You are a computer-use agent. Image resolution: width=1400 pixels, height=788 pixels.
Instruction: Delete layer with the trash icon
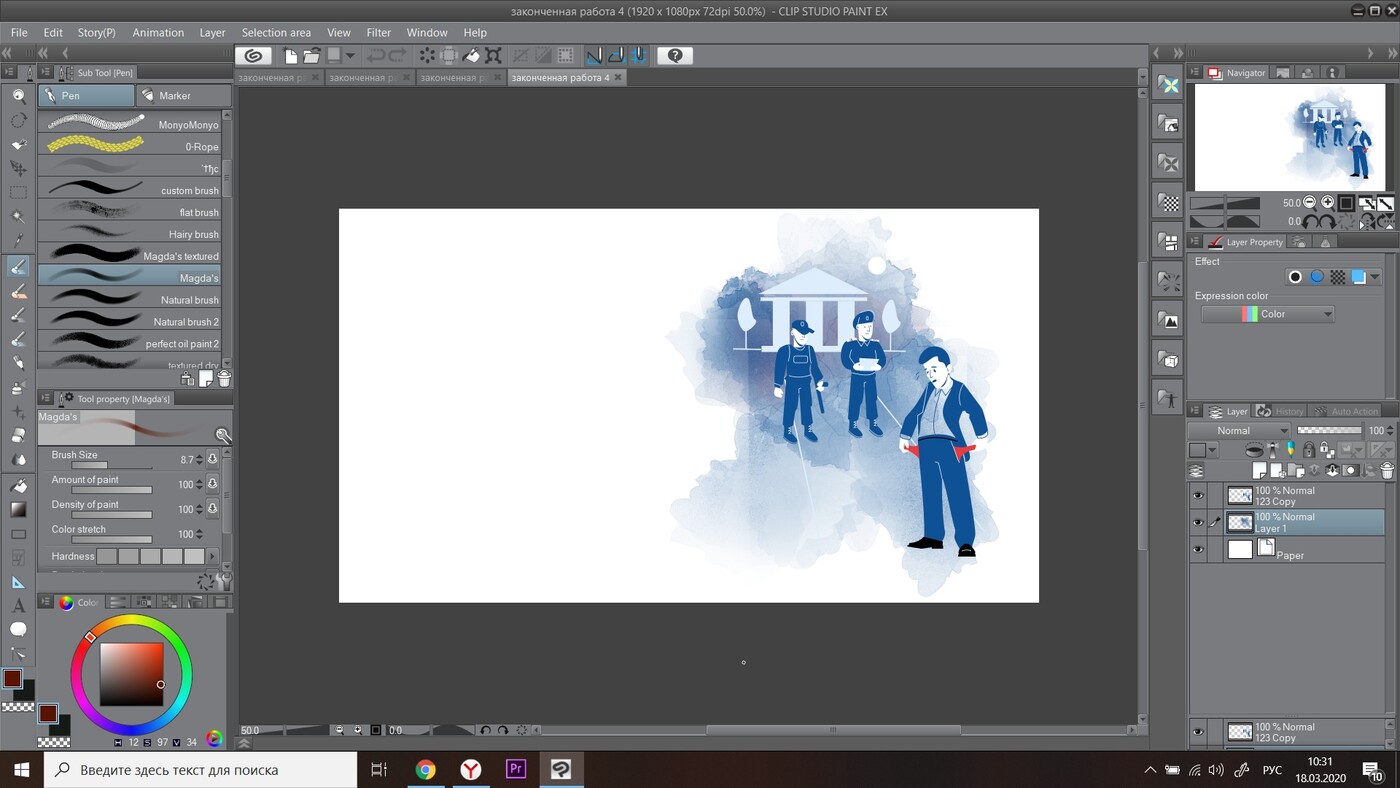(1387, 471)
